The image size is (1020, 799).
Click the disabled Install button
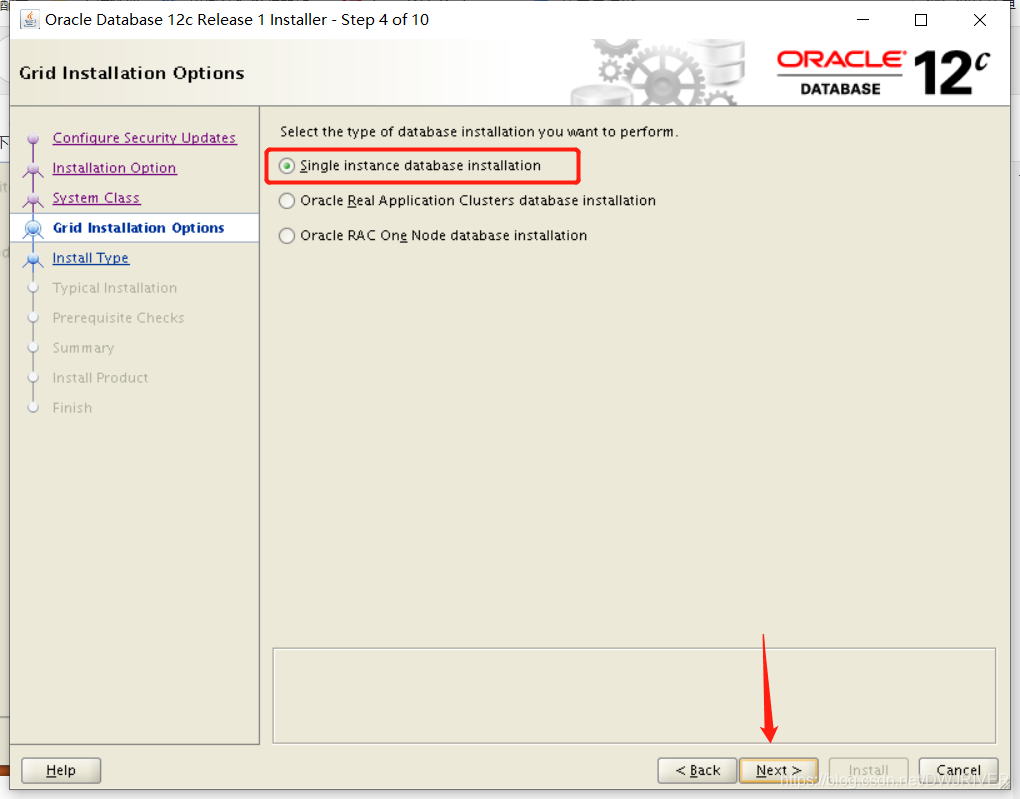click(x=868, y=770)
